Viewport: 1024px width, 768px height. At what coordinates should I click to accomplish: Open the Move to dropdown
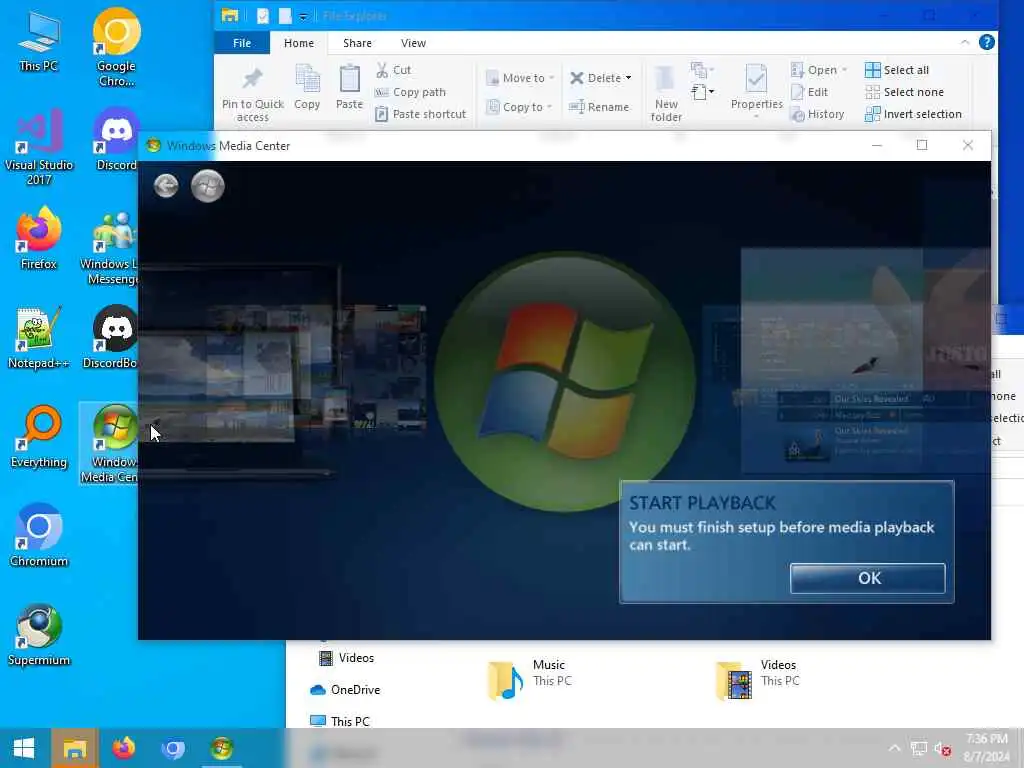pyautogui.click(x=520, y=78)
